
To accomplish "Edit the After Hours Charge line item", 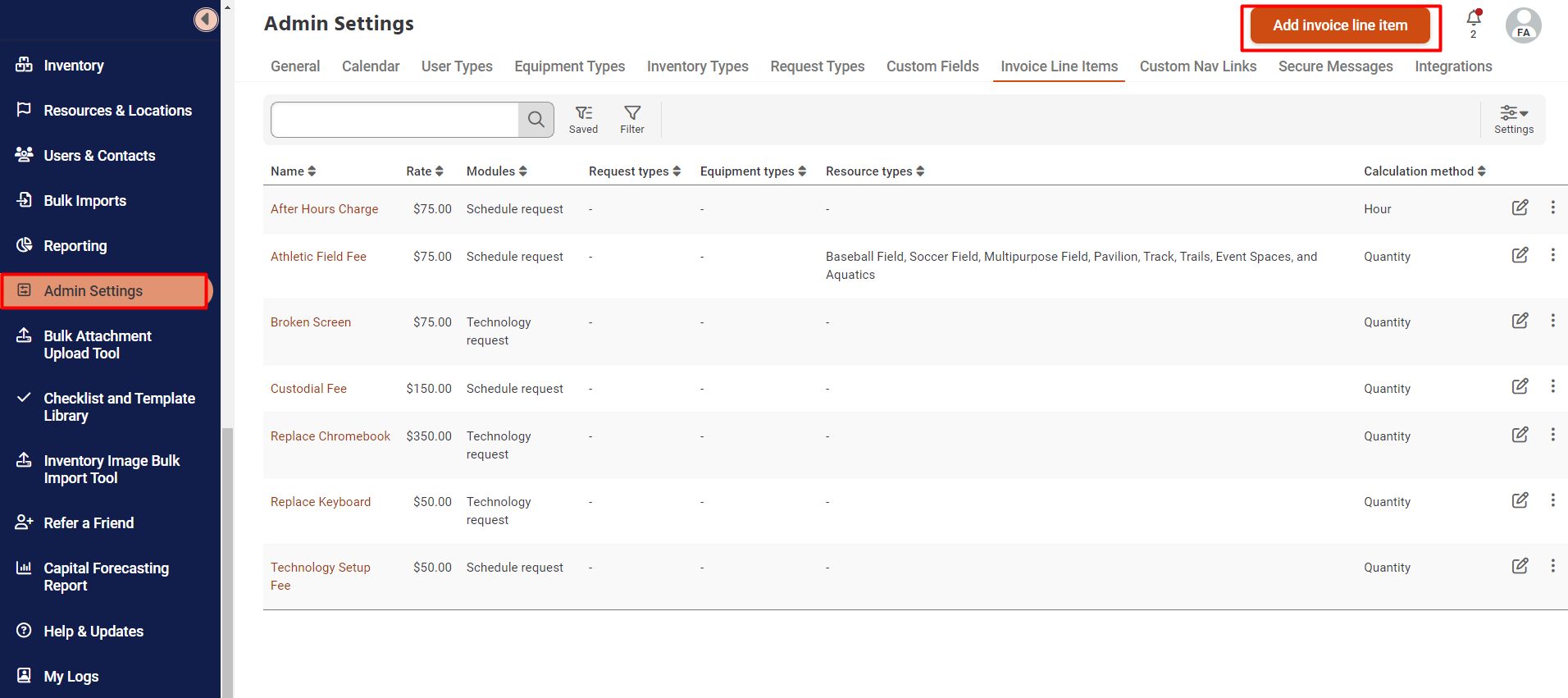I will tap(1520, 208).
